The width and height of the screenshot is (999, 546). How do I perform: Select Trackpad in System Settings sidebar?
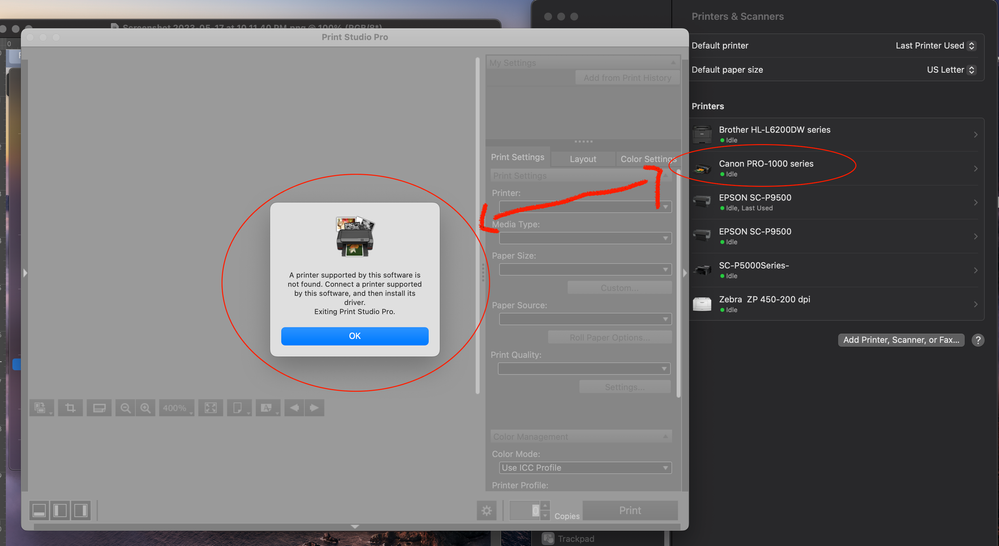click(568, 539)
